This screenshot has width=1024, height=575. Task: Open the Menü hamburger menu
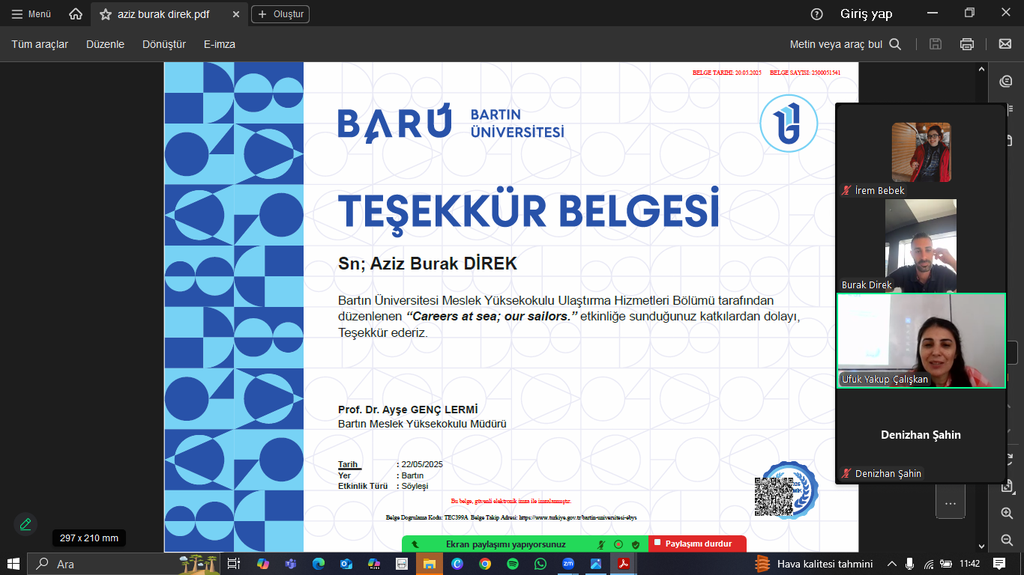pyautogui.click(x=31, y=14)
